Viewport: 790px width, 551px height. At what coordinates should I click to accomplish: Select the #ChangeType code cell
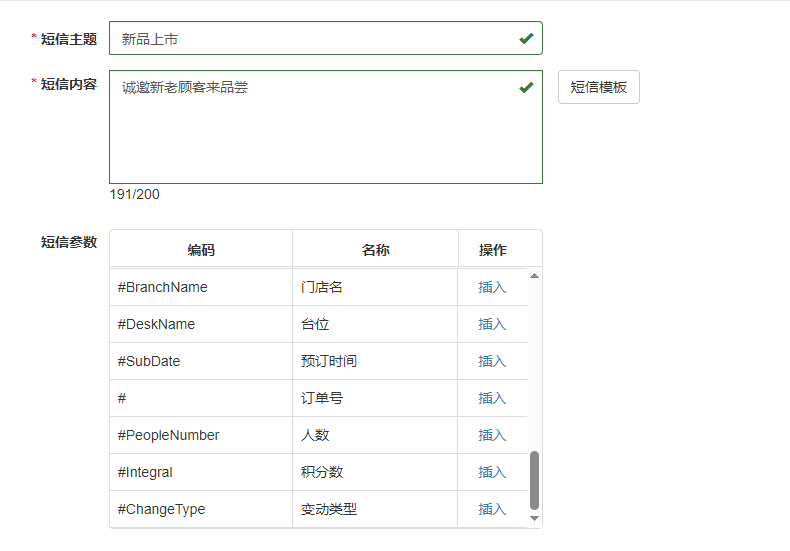161,509
